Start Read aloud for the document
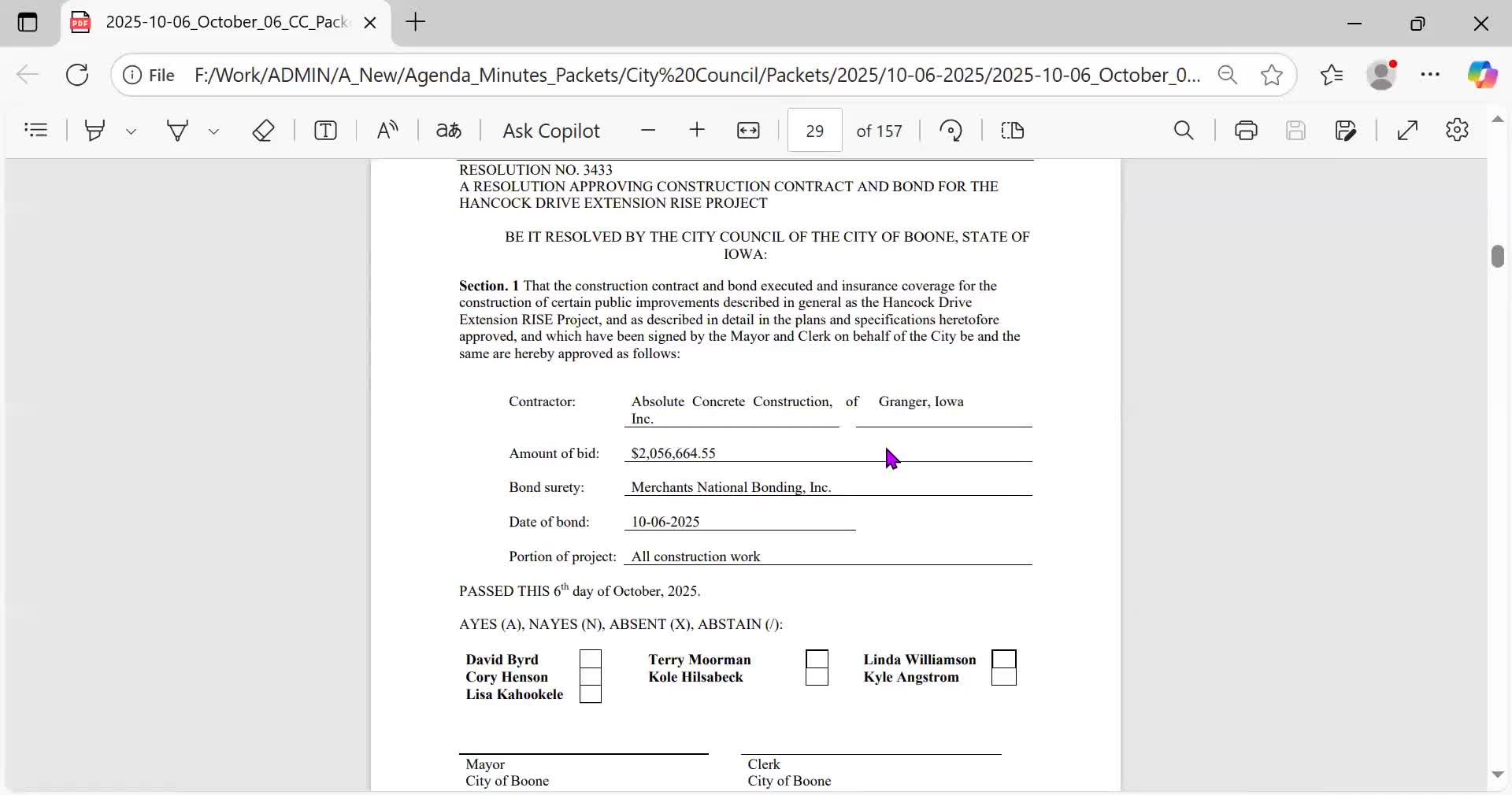 [387, 130]
